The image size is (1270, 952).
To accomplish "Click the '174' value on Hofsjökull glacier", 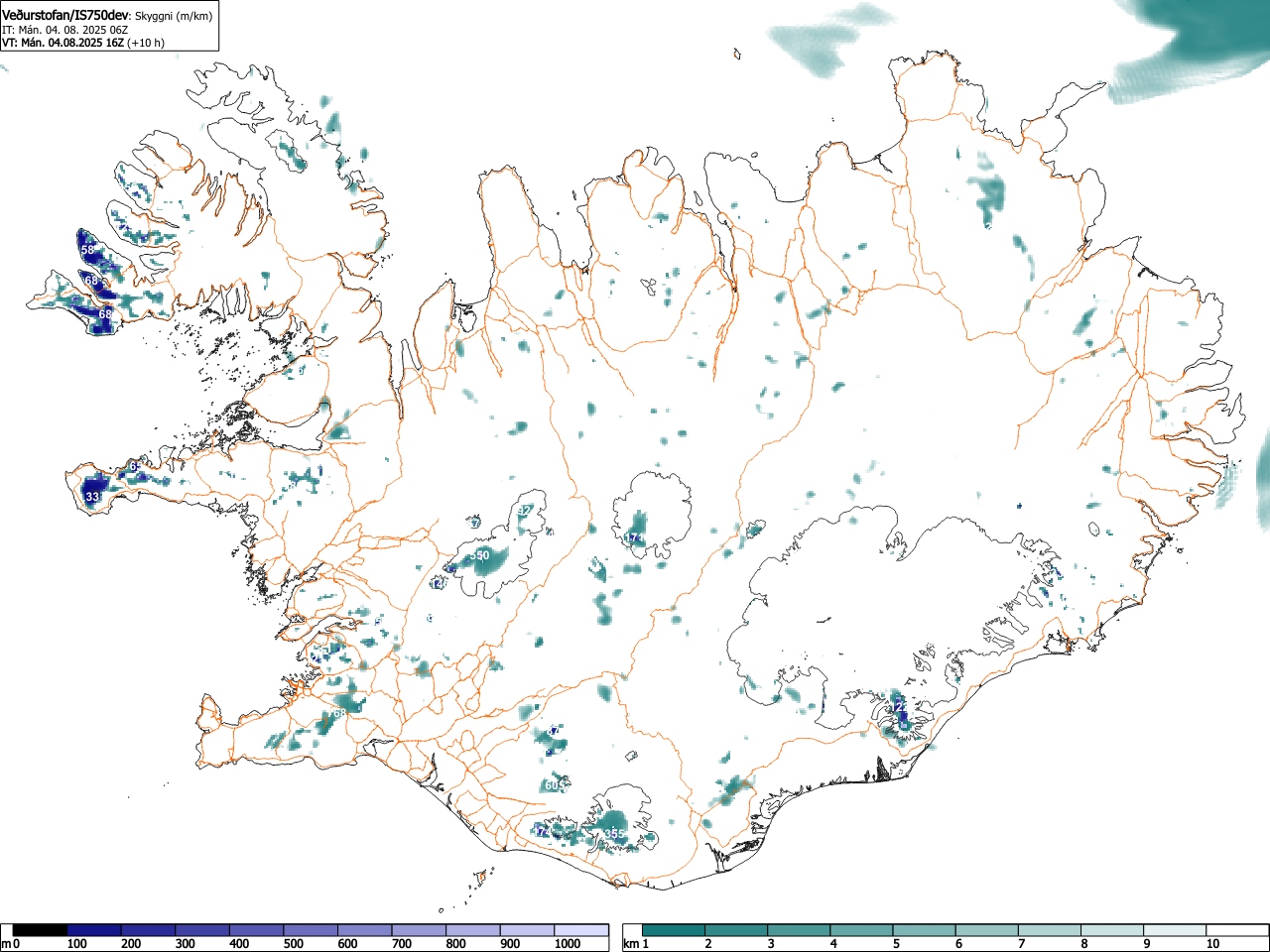I will (x=634, y=537).
